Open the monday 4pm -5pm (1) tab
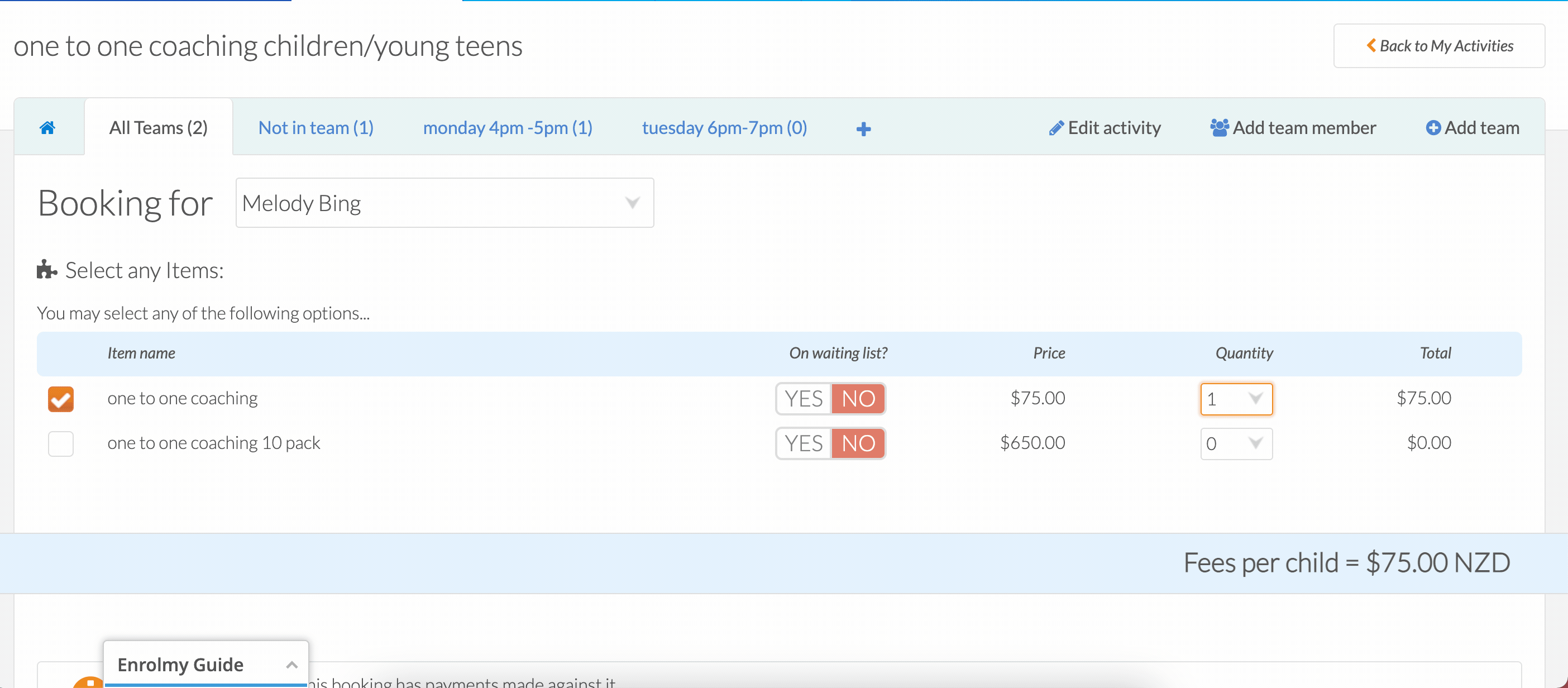The height and width of the screenshot is (688, 1568). pos(508,128)
